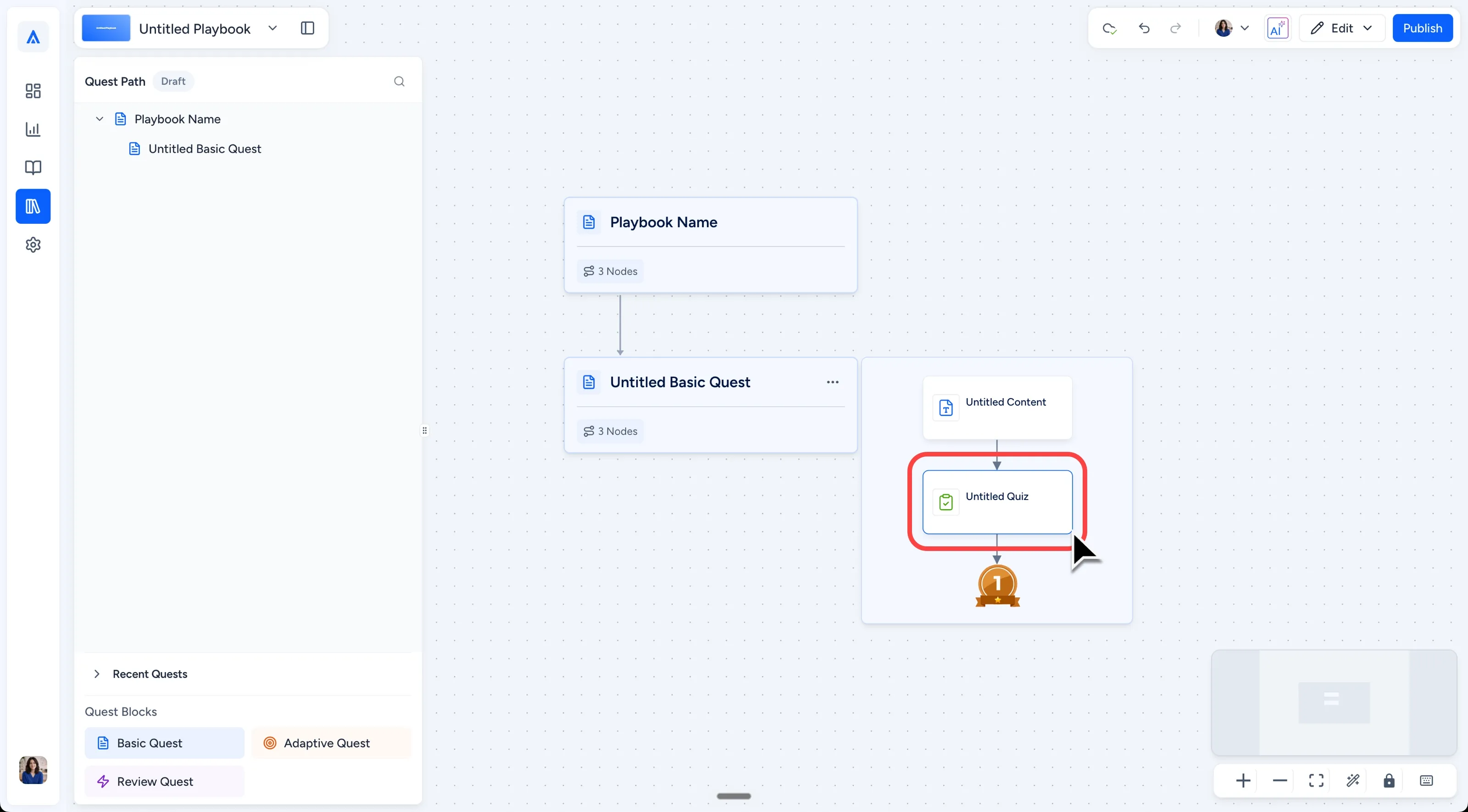Click the Draft status badge
This screenshot has width=1468, height=812.
[x=172, y=82]
